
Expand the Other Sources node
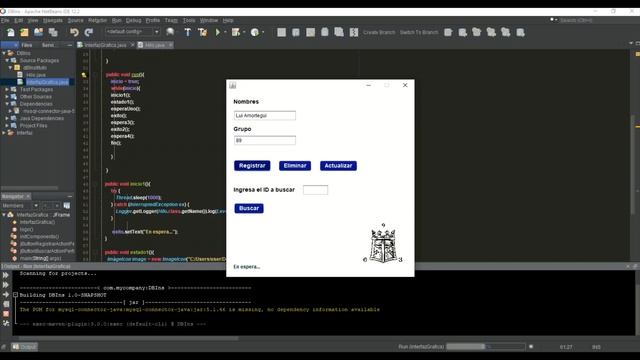(7, 97)
